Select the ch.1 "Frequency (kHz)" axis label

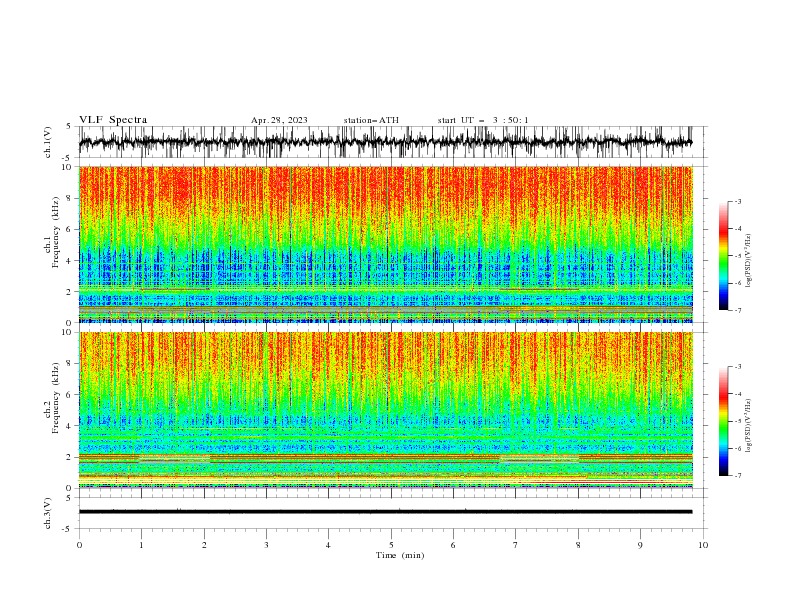coord(56,233)
